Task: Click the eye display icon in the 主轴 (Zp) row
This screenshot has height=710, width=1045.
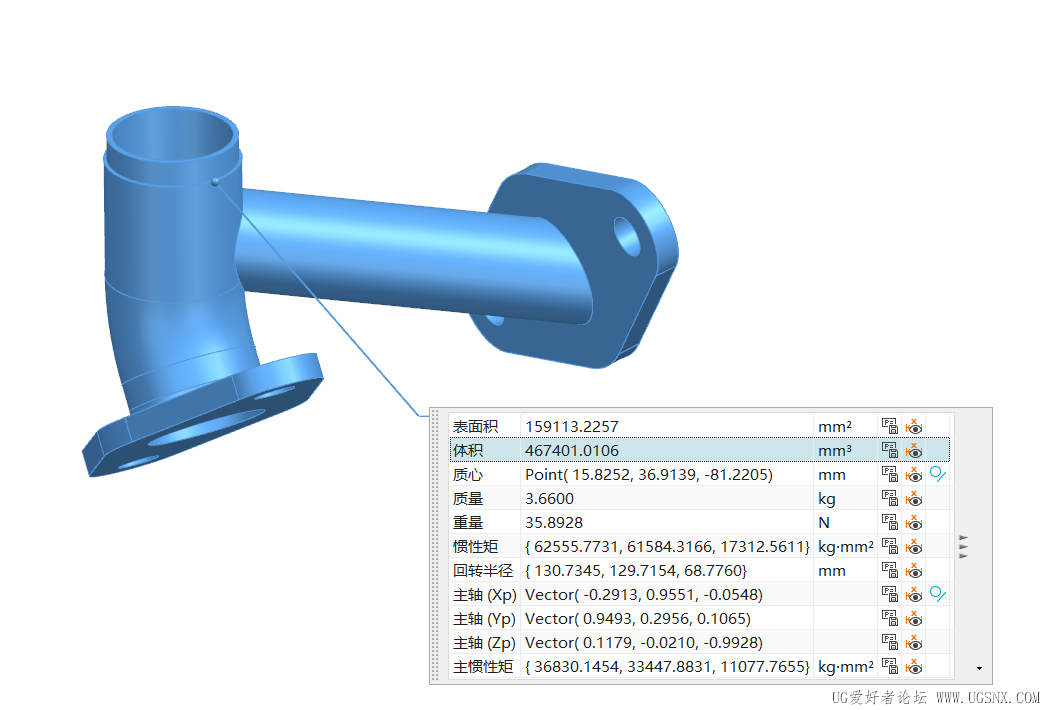Action: tap(914, 642)
